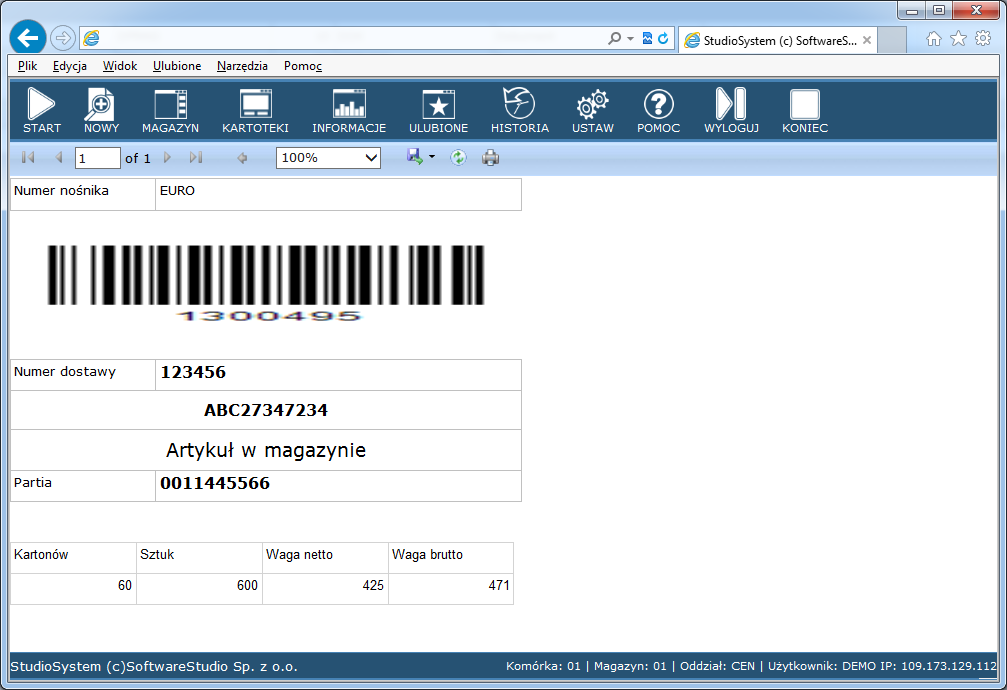
Task: Click the Waga netto value 425
Action: (x=373, y=585)
